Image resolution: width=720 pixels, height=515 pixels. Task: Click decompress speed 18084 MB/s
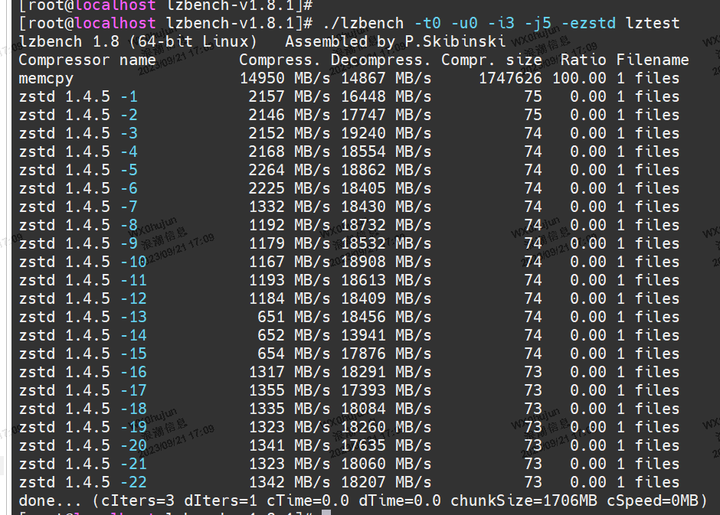(386, 409)
